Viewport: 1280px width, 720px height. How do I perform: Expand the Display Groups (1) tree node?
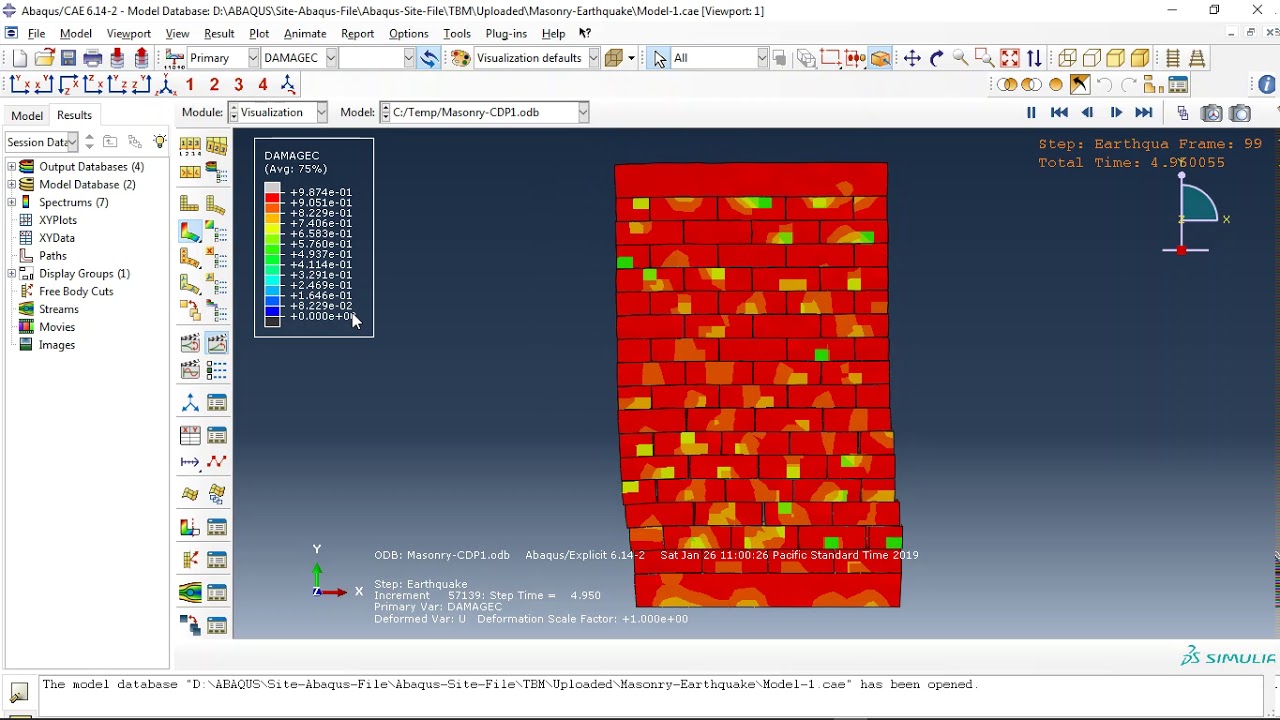click(x=12, y=274)
